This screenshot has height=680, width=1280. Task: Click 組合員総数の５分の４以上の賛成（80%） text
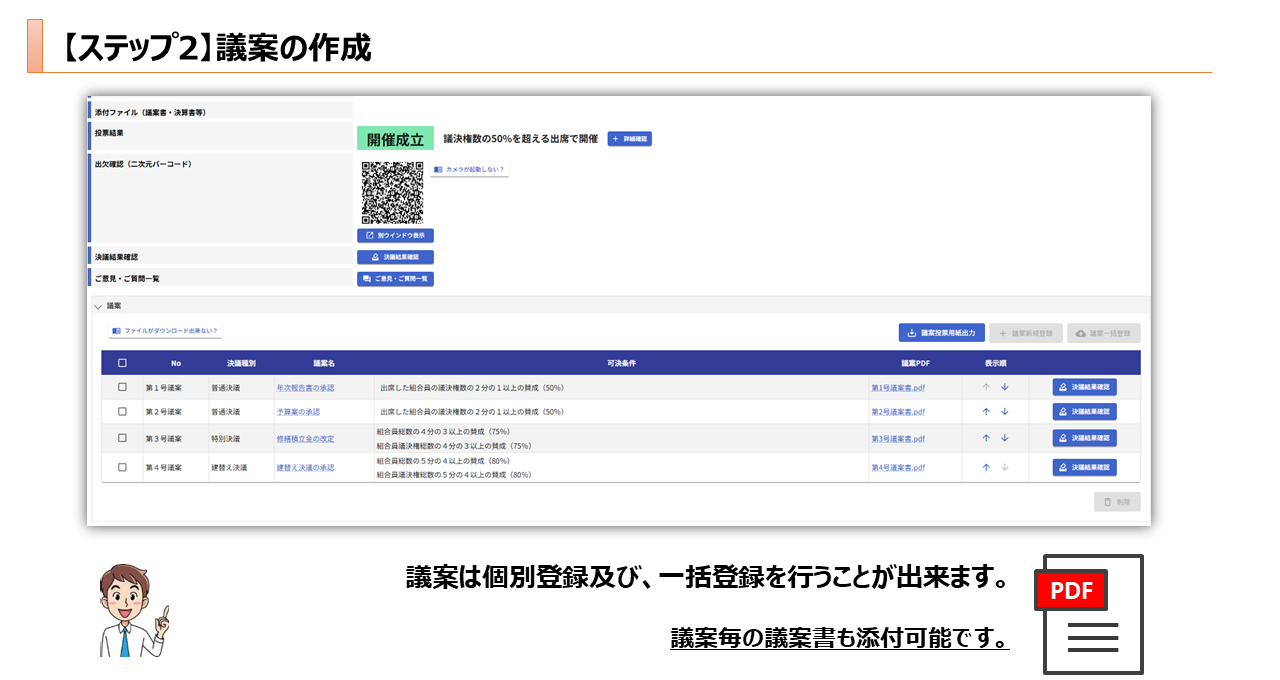click(x=443, y=460)
